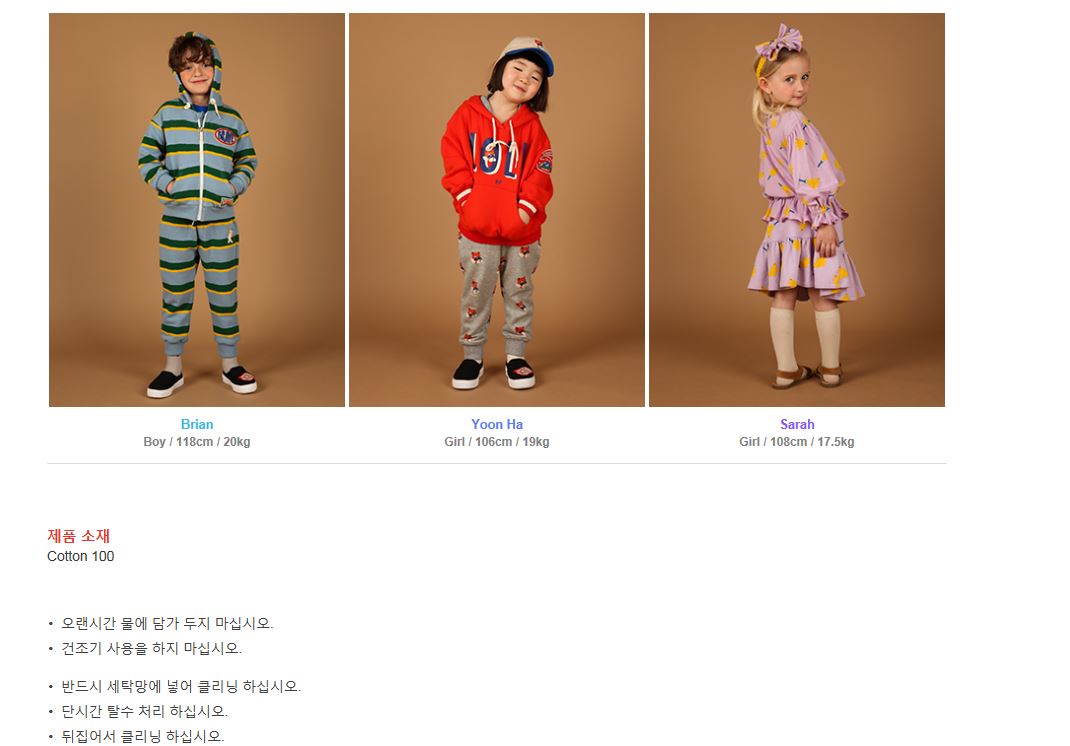Open Brian's striped tracksuit photo
This screenshot has height=746, width=1070.
[x=197, y=210]
